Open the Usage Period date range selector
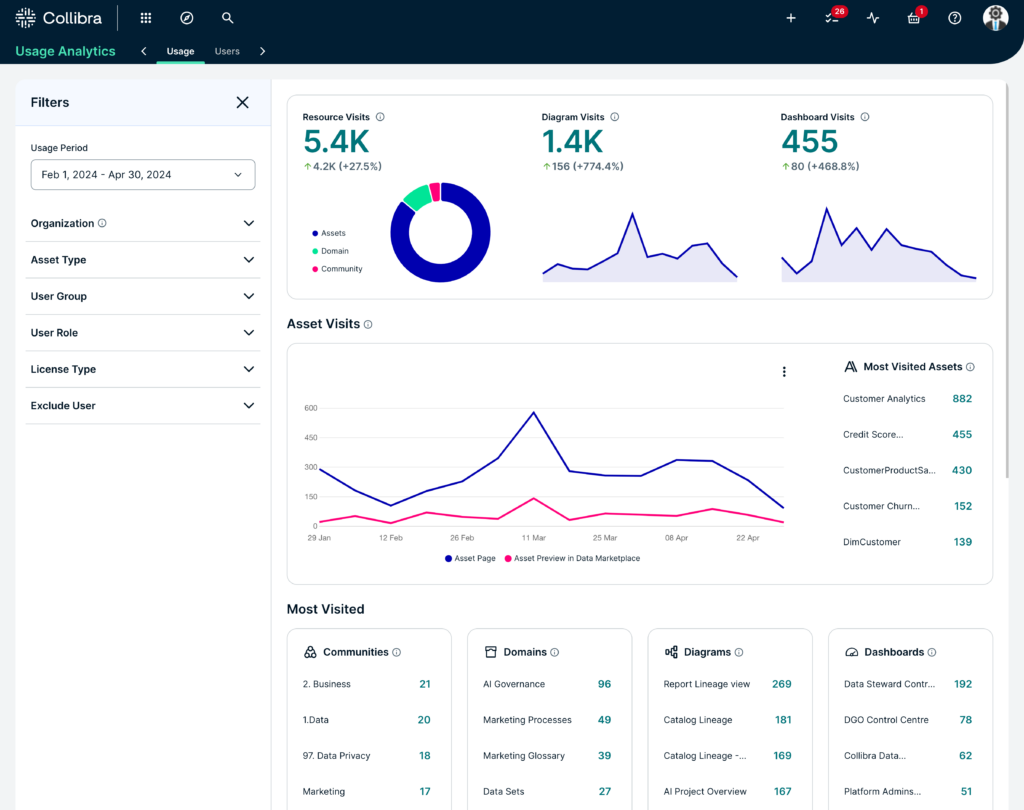Viewport: 1024px width, 810px height. pyautogui.click(x=142, y=174)
